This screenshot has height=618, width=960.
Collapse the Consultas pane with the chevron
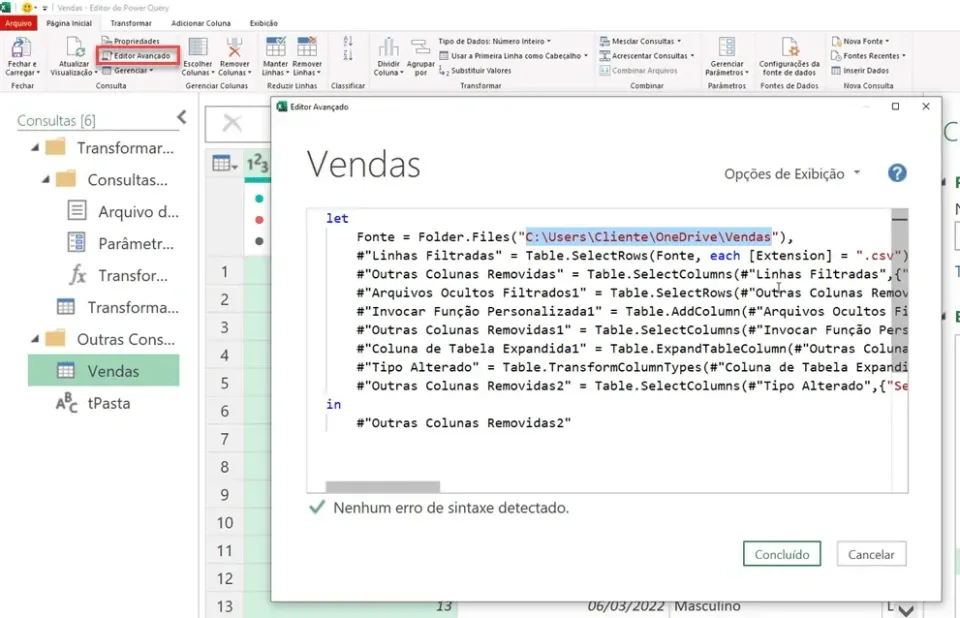182,117
